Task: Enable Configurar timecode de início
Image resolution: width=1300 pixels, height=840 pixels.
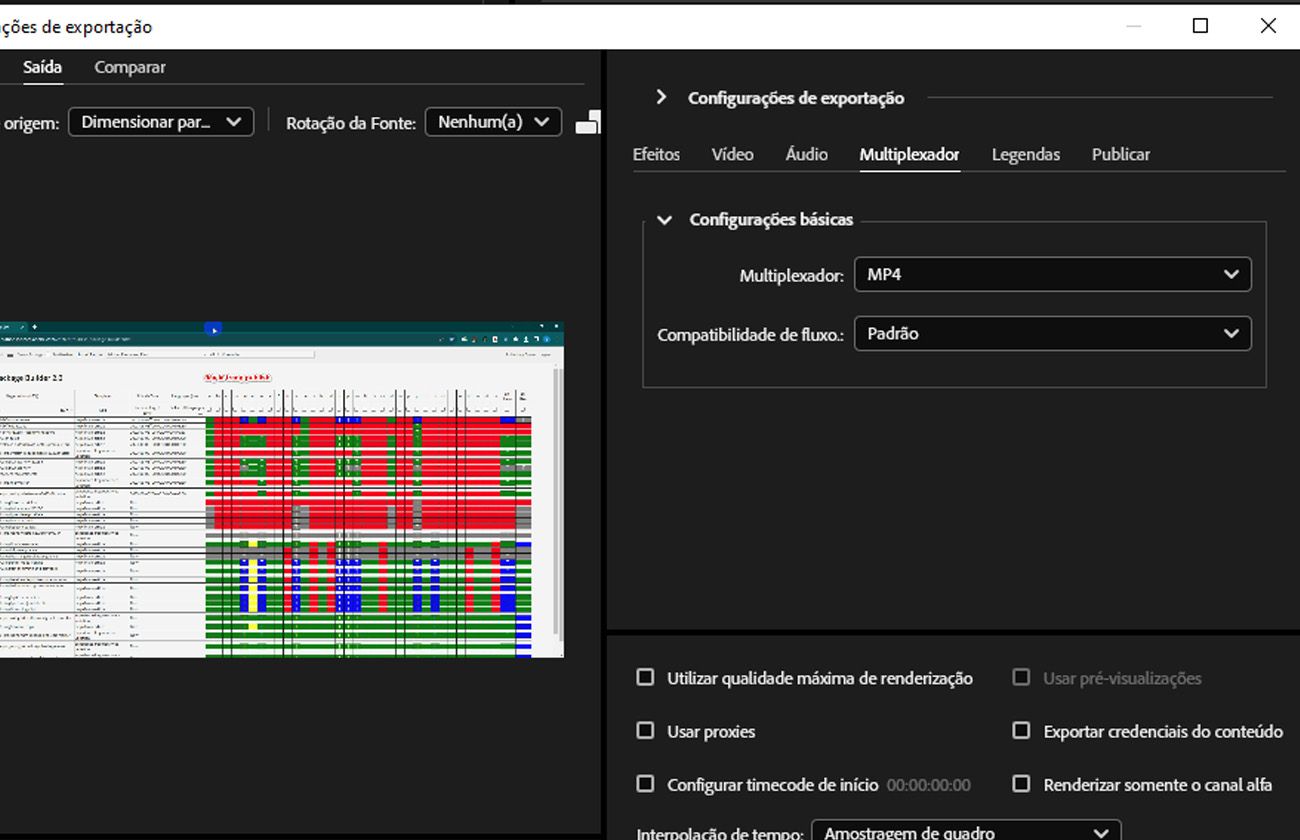Action: pyautogui.click(x=645, y=784)
